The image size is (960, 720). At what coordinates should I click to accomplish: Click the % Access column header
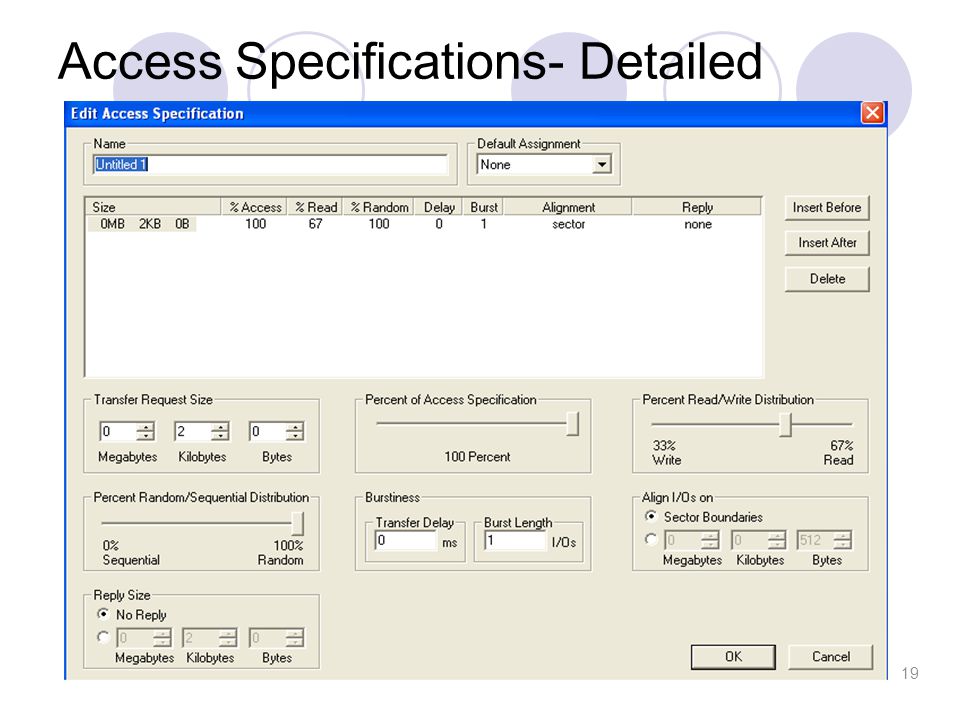point(254,207)
